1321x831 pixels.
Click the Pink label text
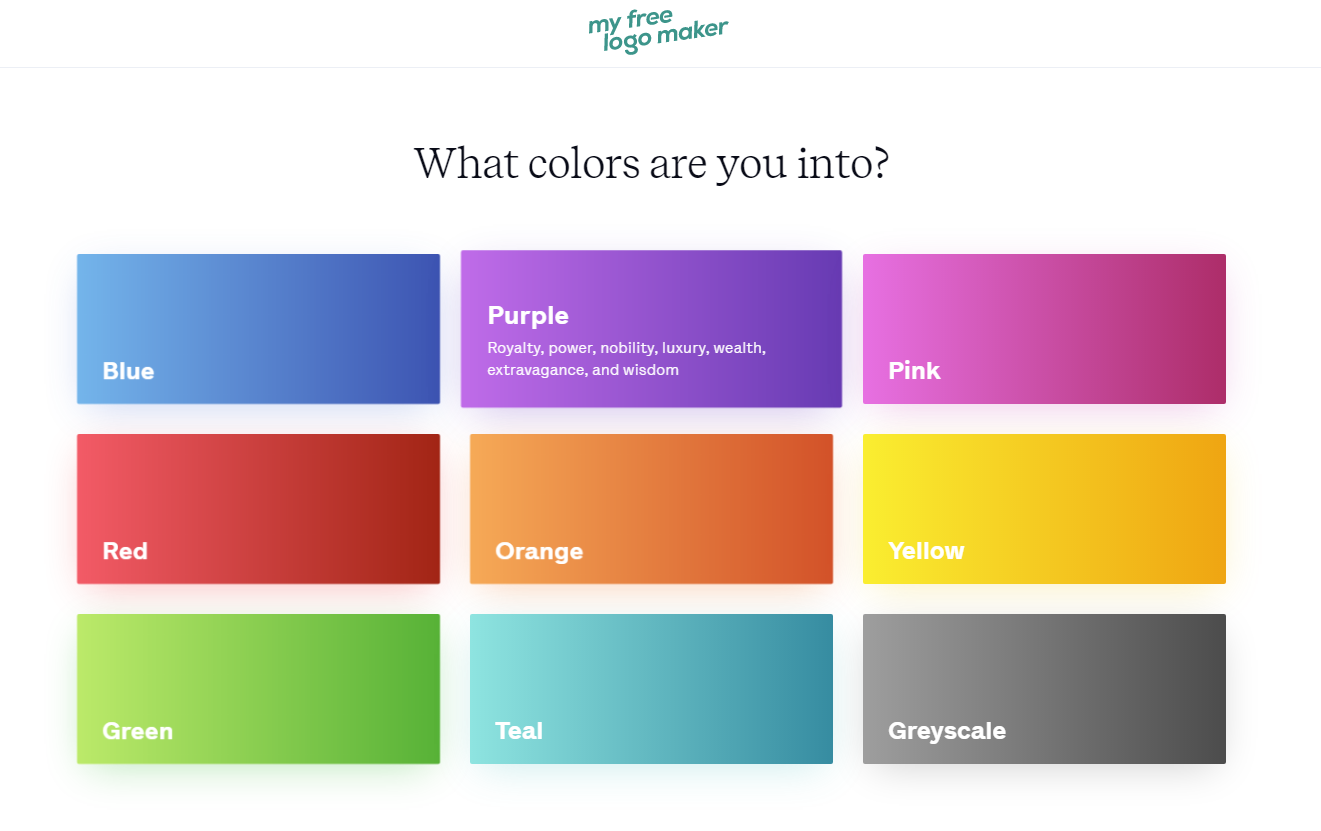(x=914, y=371)
